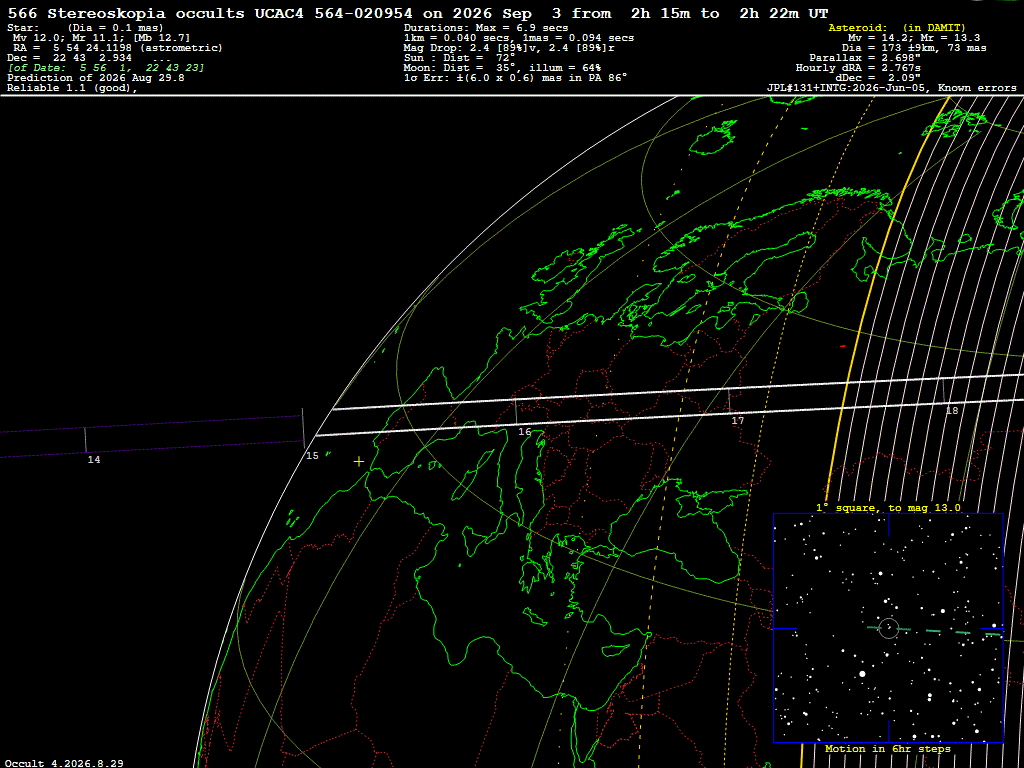This screenshot has width=1024, height=768.
Task: Click the small red marker near Russia
Action: [x=842, y=346]
